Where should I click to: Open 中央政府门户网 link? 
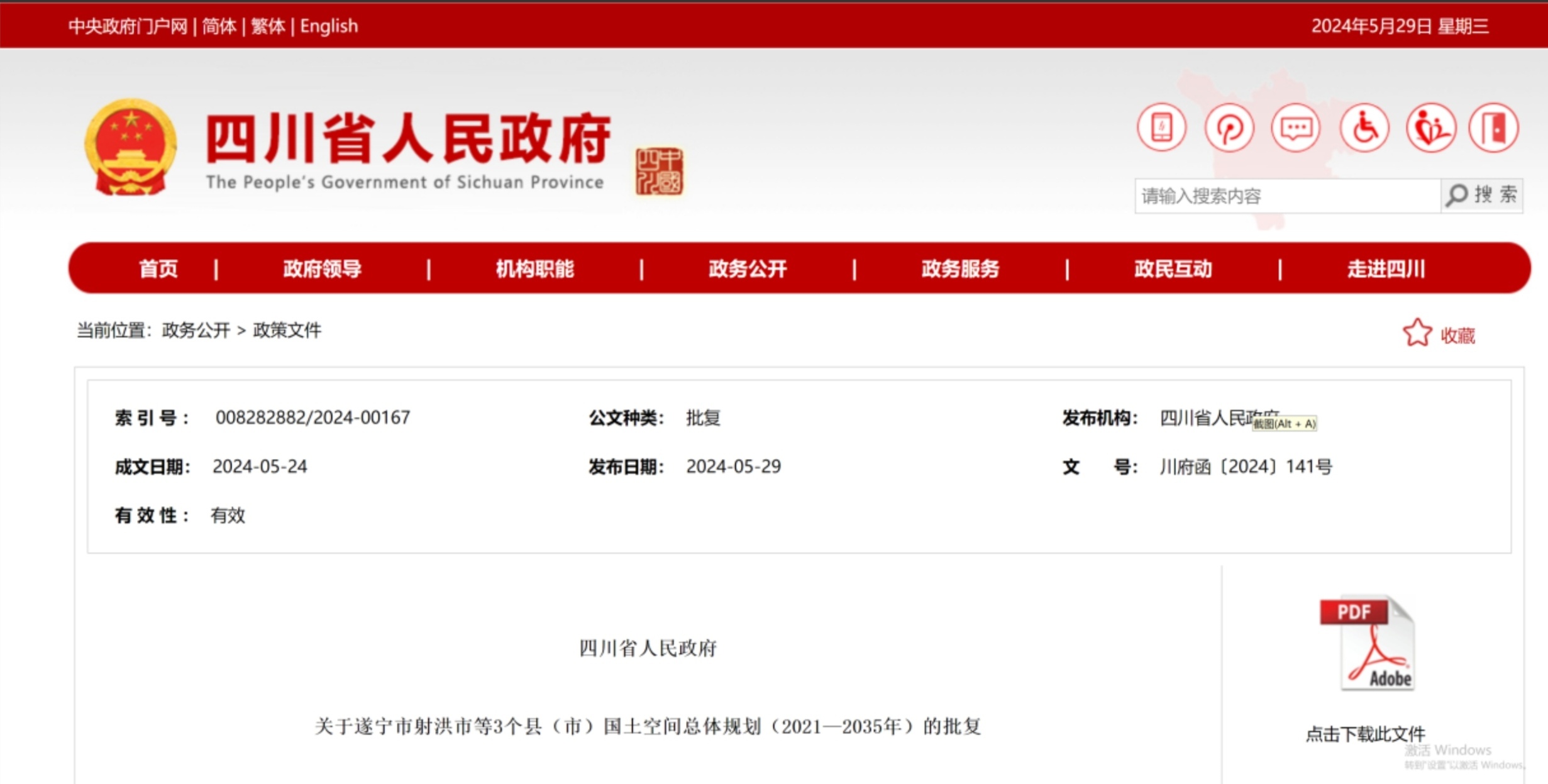click(x=128, y=26)
